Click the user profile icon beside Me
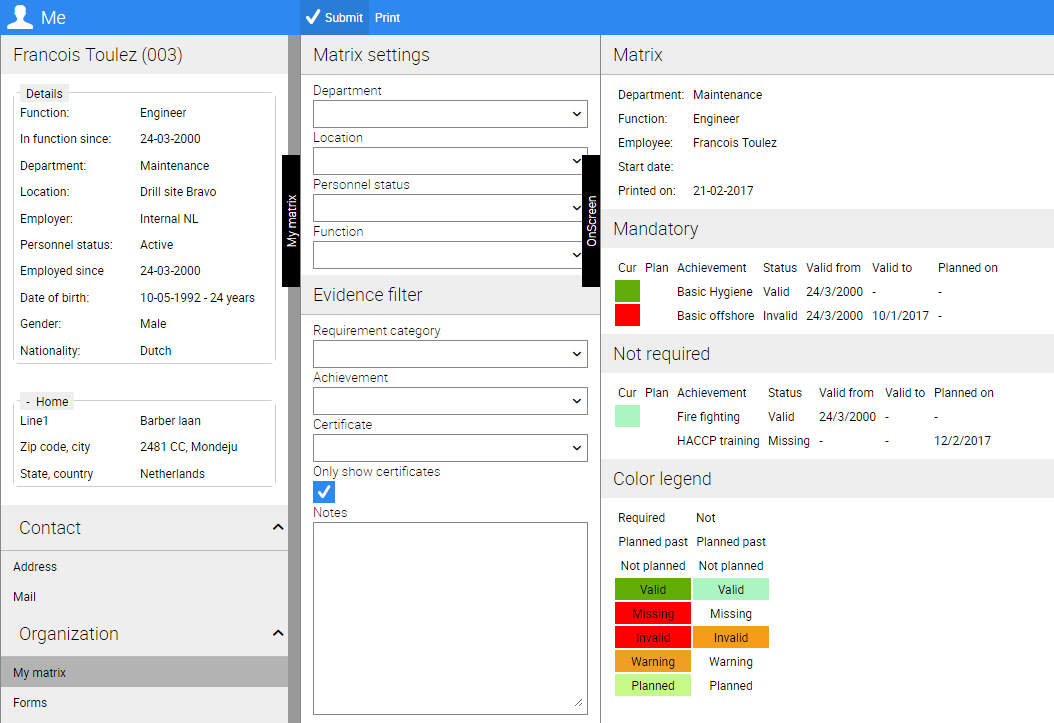Image resolution: width=1054 pixels, height=723 pixels. (x=20, y=17)
